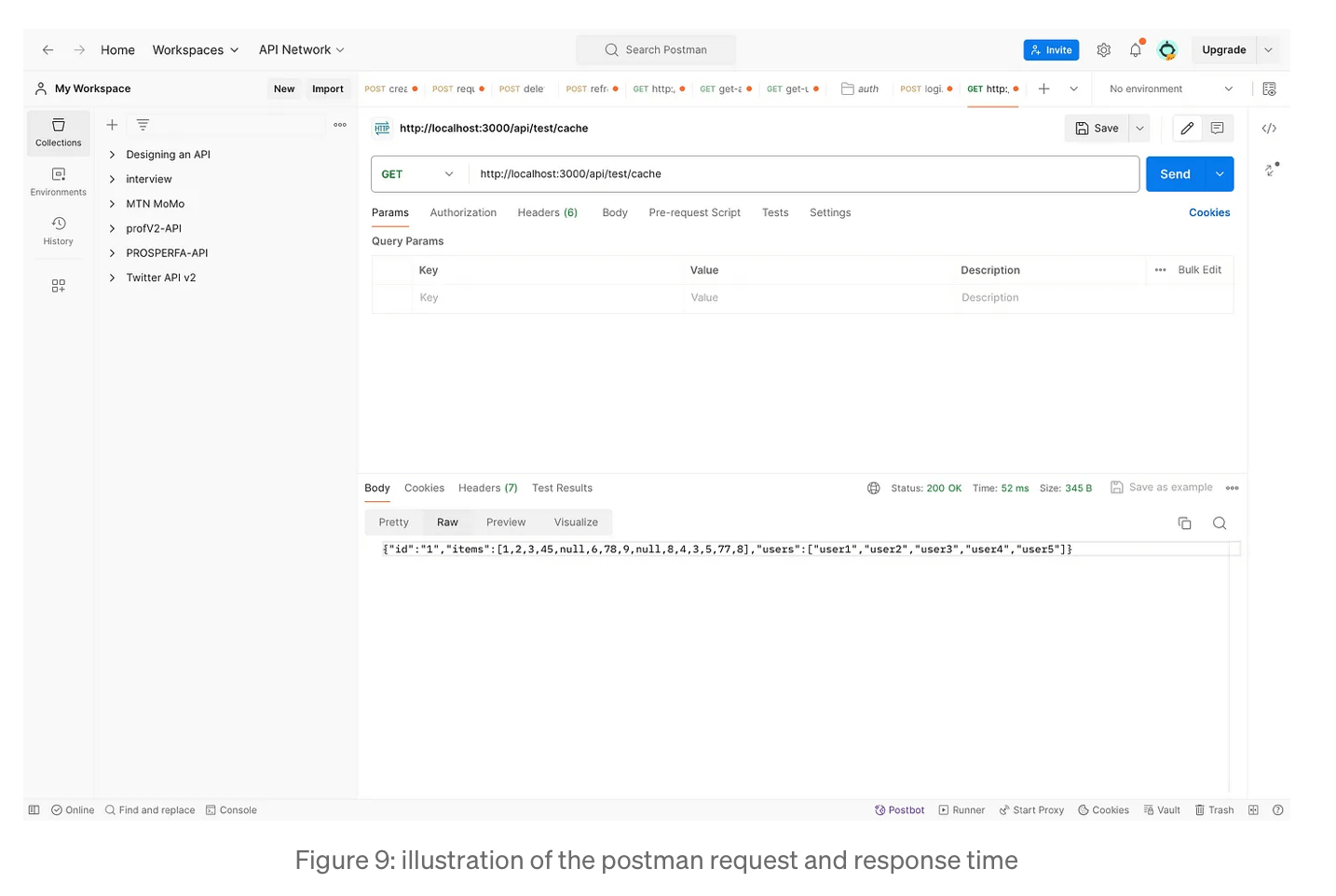Viewport: 1336px width, 896px height.
Task: Open the Pre-request Script tab
Action: (695, 213)
